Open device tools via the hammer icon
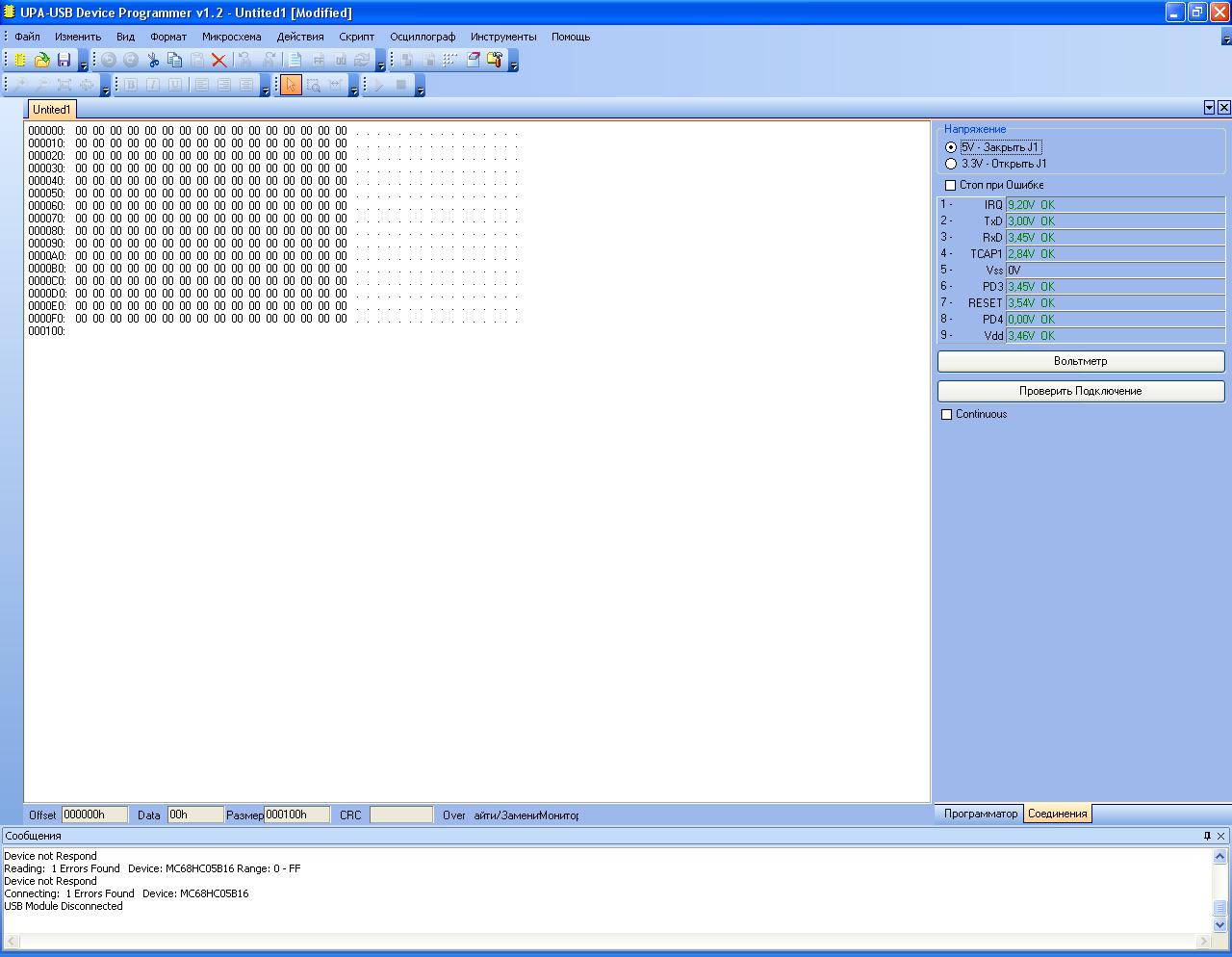This screenshot has width=1232, height=957. [495, 60]
